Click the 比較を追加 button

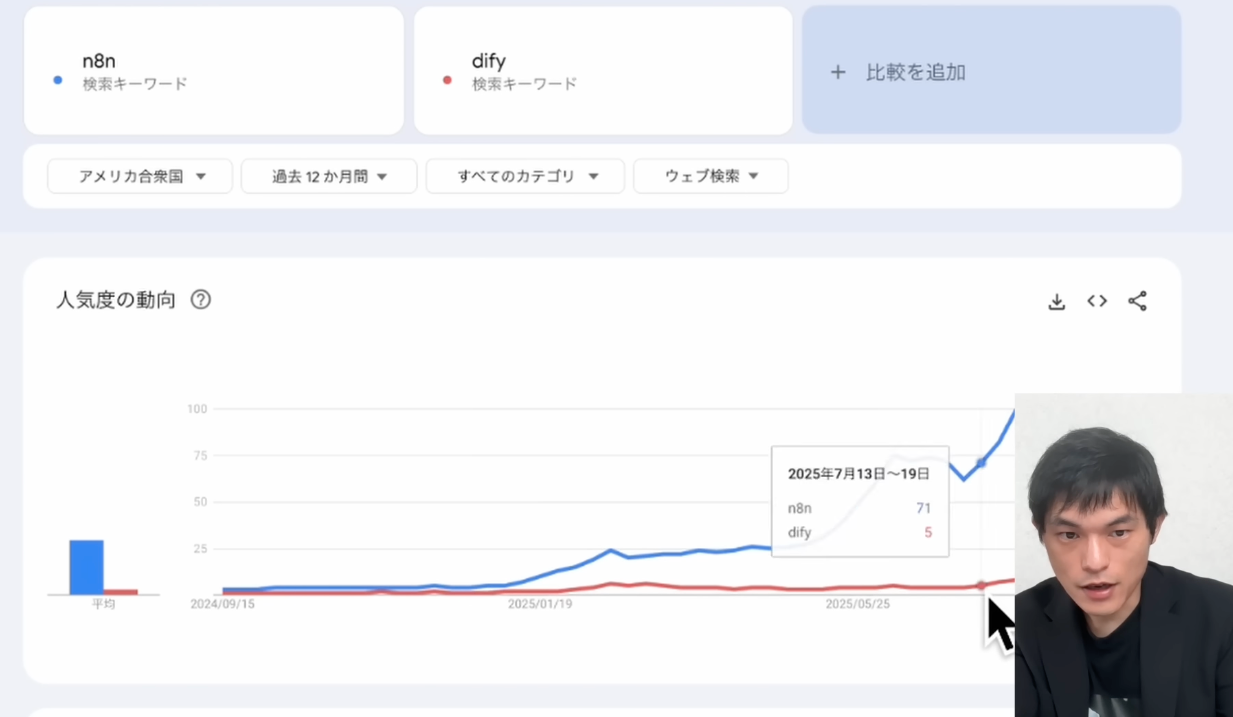[x=991, y=71]
